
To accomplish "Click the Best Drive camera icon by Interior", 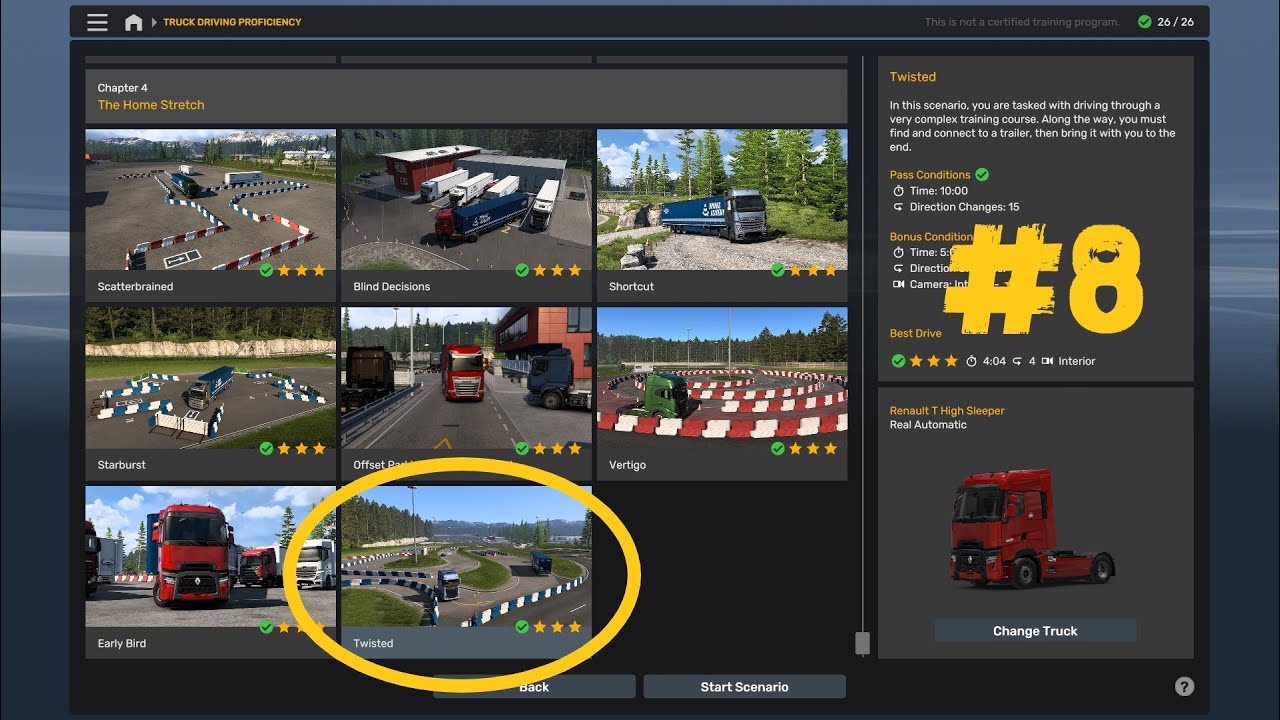I will (x=1047, y=361).
